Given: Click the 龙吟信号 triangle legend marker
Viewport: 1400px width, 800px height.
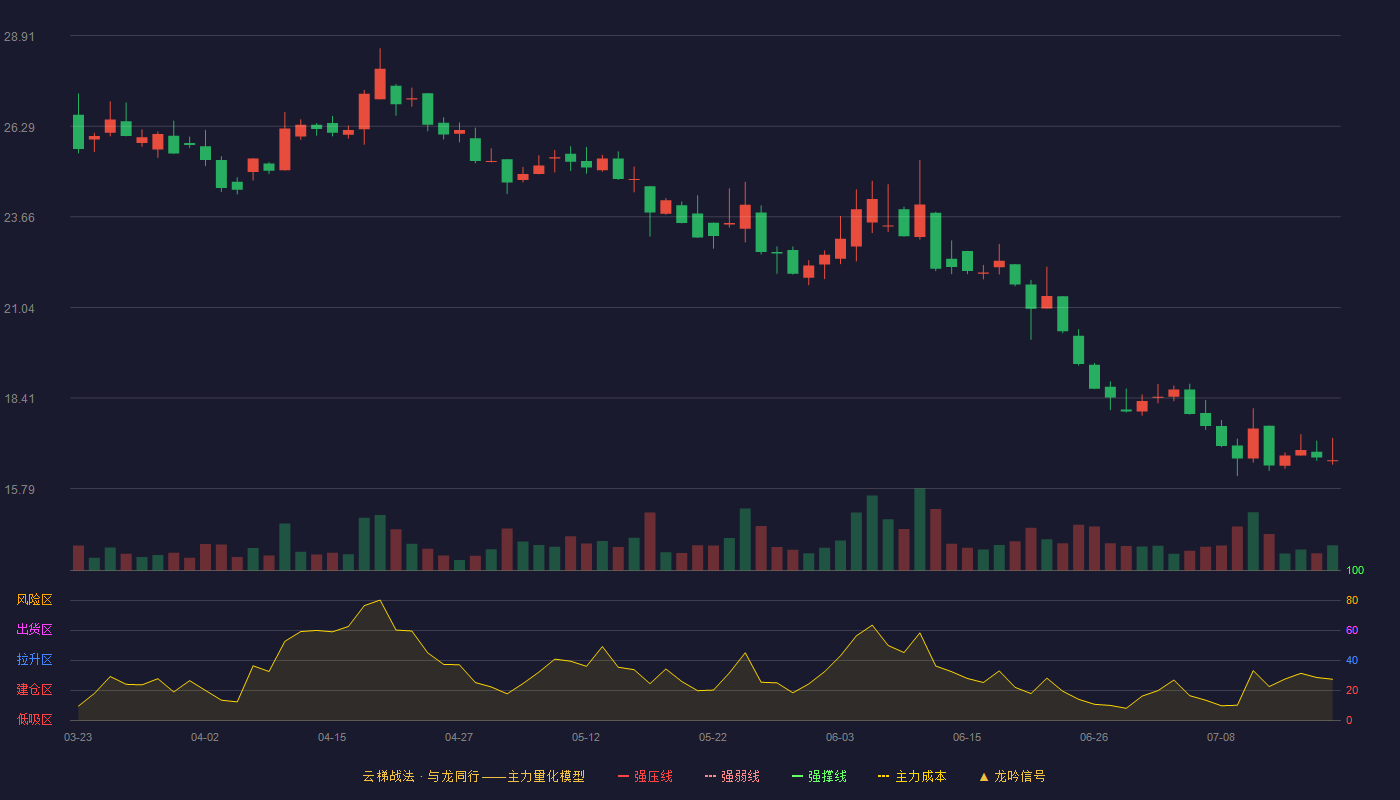Looking at the screenshot, I should (983, 776).
